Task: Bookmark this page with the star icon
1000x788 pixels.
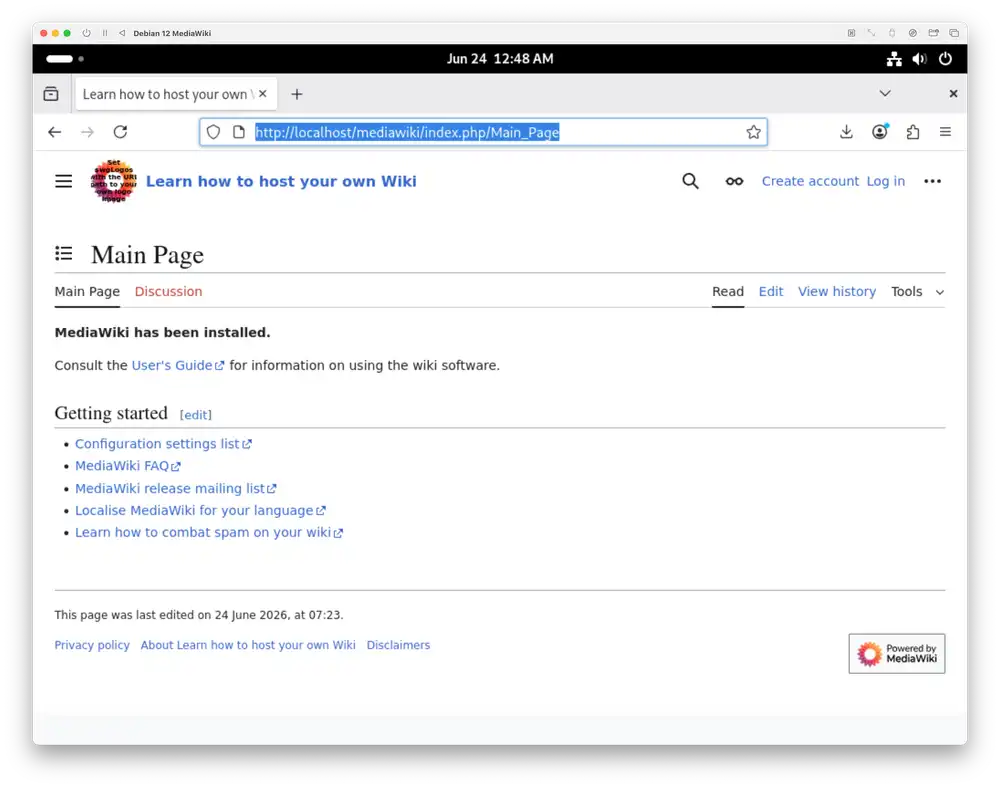Action: point(753,132)
